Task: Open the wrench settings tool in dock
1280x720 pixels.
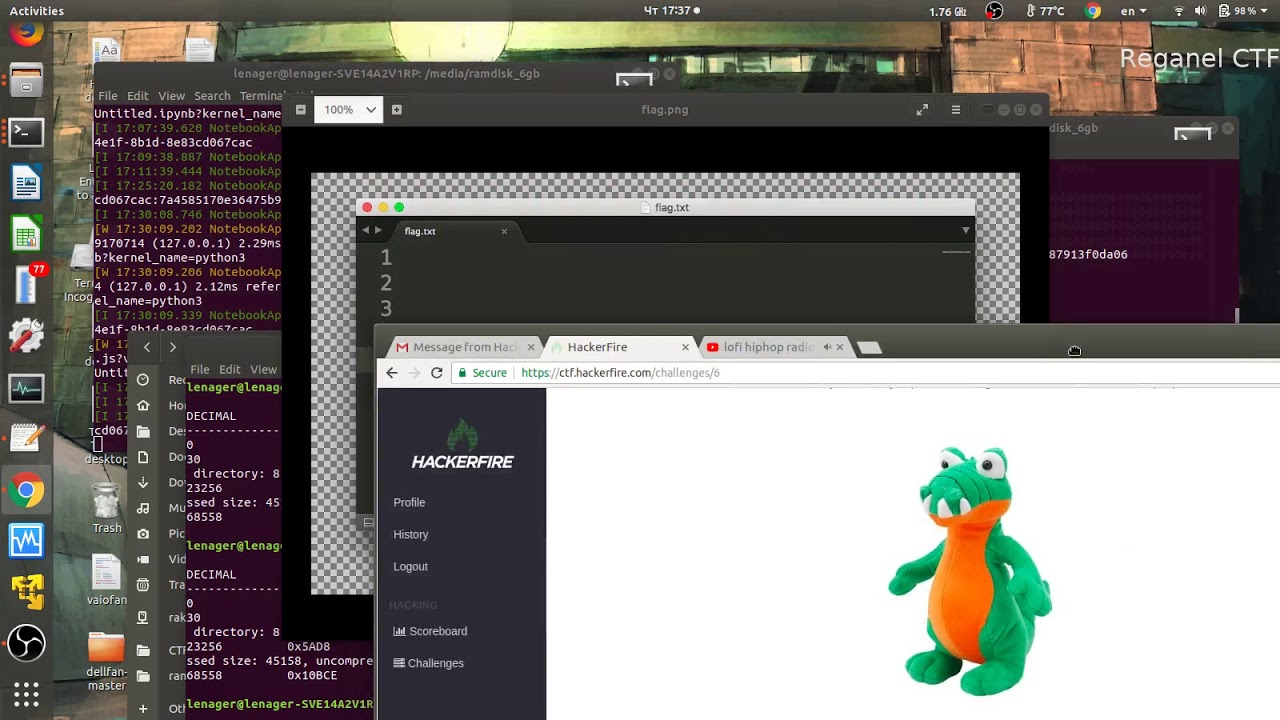Action: [27, 336]
